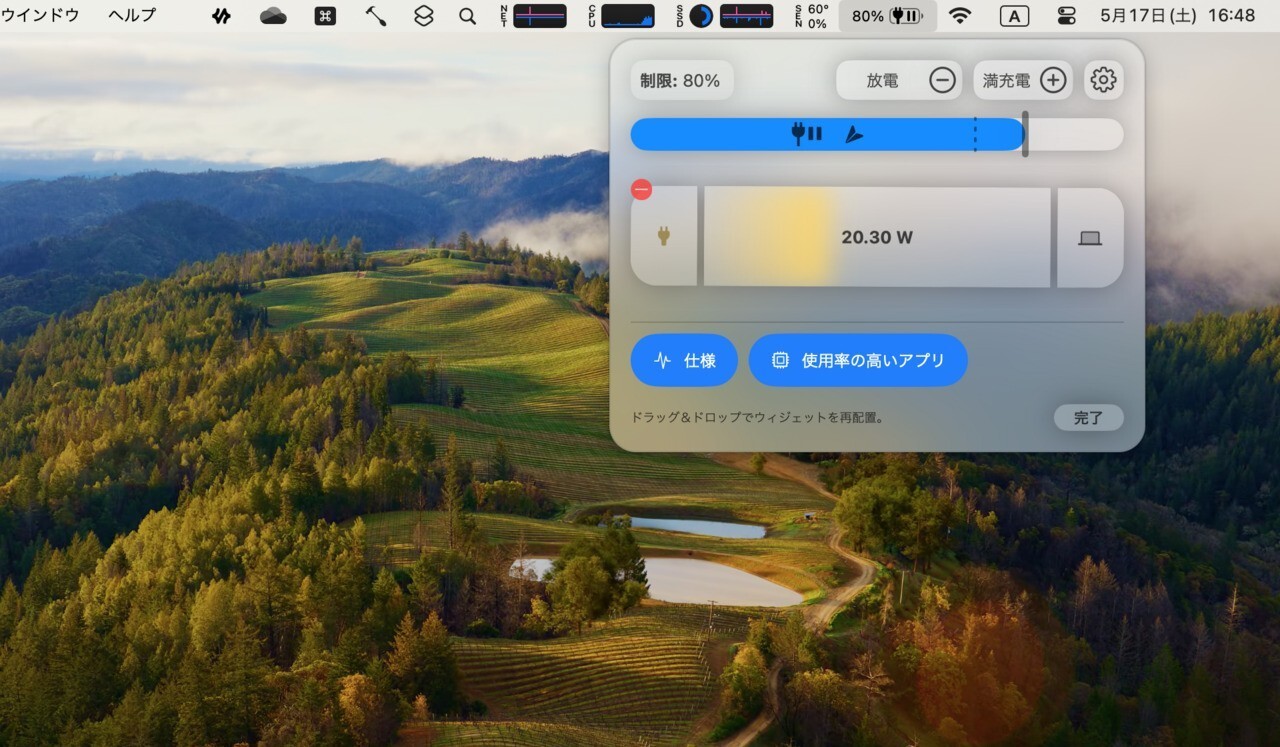
Task: Click the stacked layers menu bar icon
Action: pyautogui.click(x=424, y=16)
